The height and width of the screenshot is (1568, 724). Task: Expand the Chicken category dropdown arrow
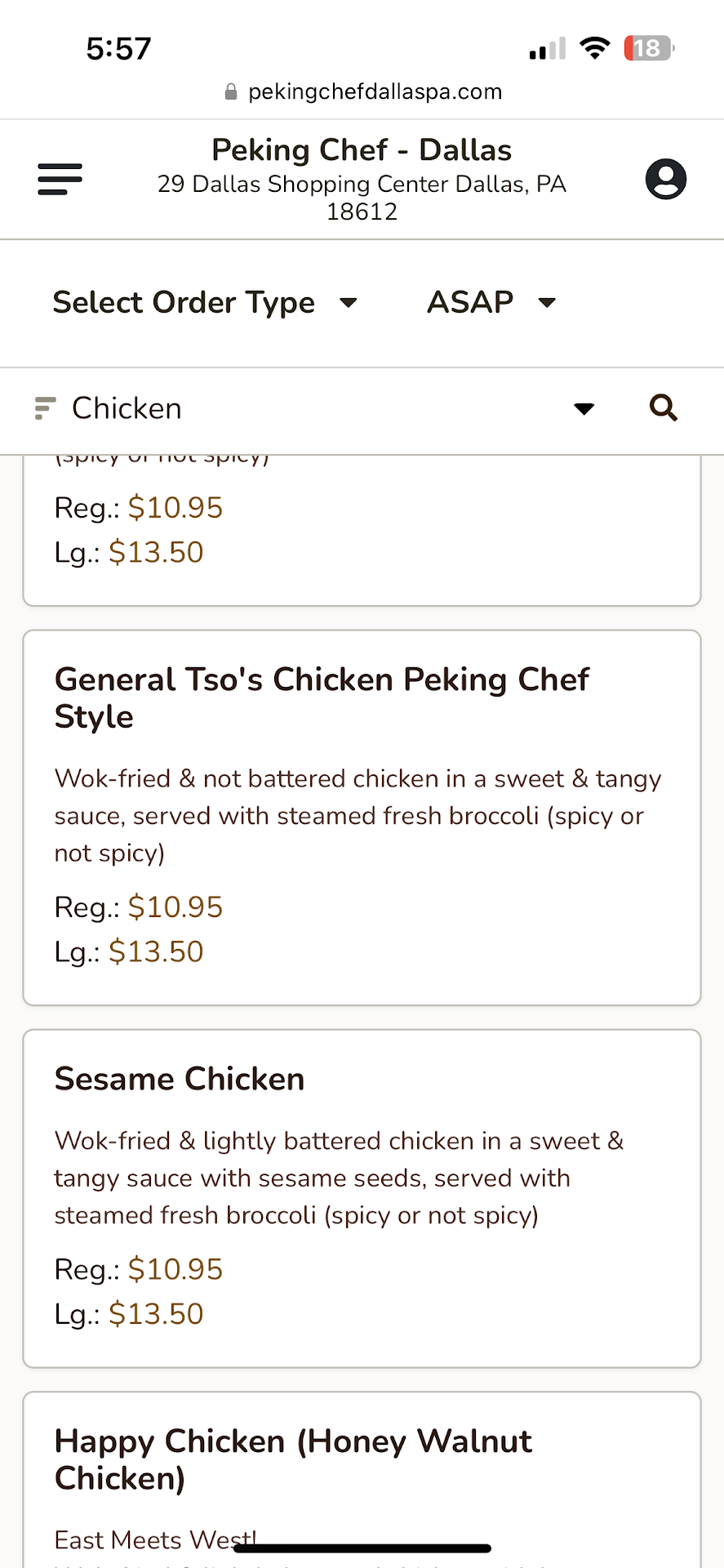(x=584, y=408)
